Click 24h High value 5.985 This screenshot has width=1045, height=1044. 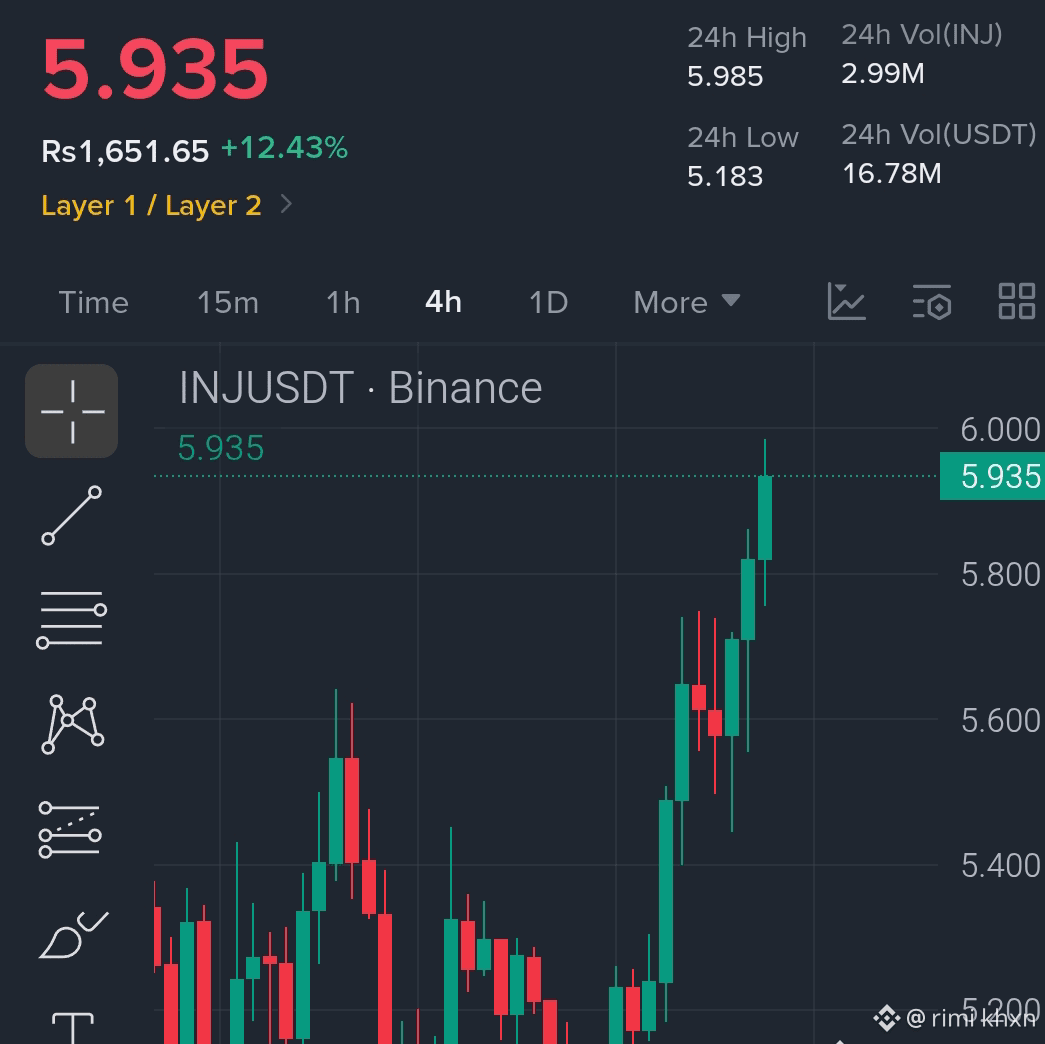click(x=725, y=76)
